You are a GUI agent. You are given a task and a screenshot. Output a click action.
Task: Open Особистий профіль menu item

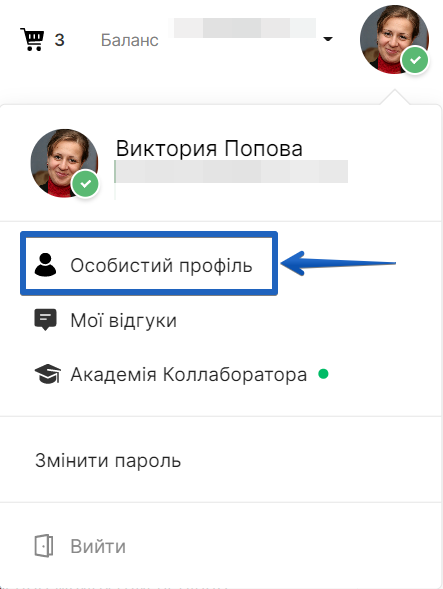tap(149, 263)
